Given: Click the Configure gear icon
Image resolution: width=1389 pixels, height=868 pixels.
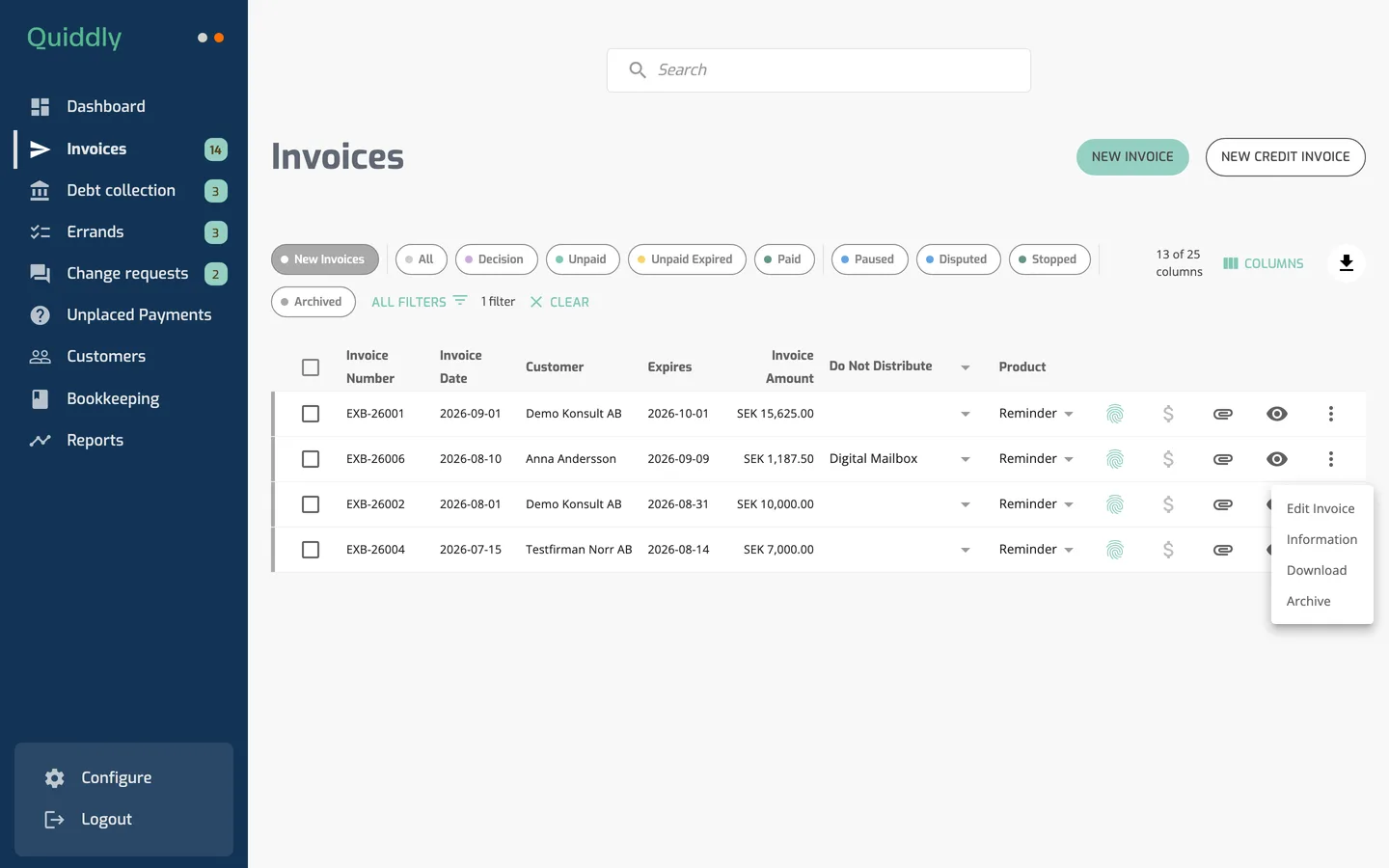Looking at the screenshot, I should [55, 778].
